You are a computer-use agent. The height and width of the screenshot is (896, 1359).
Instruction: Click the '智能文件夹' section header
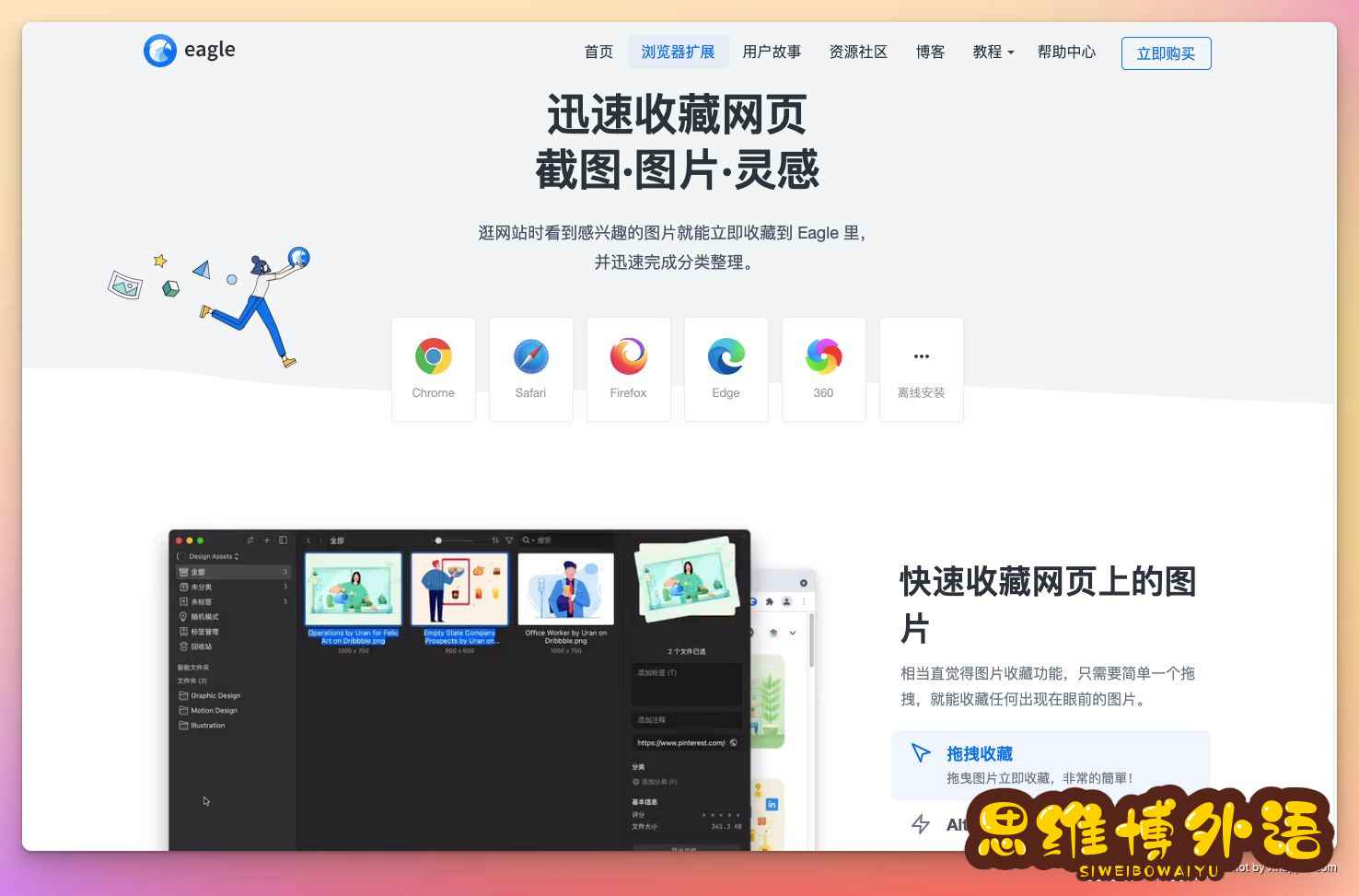pyautogui.click(x=193, y=668)
